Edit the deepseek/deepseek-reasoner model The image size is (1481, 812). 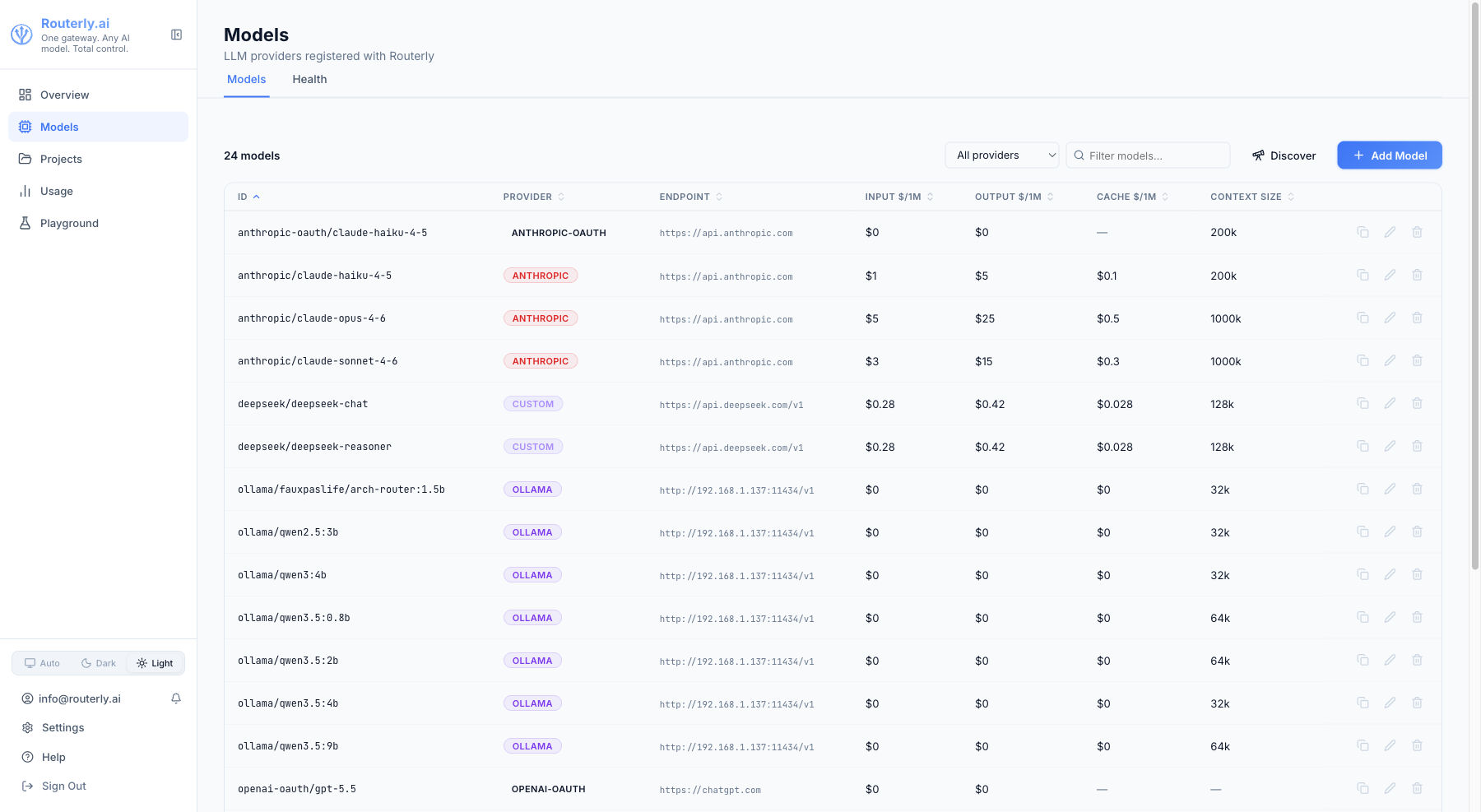[1390, 446]
